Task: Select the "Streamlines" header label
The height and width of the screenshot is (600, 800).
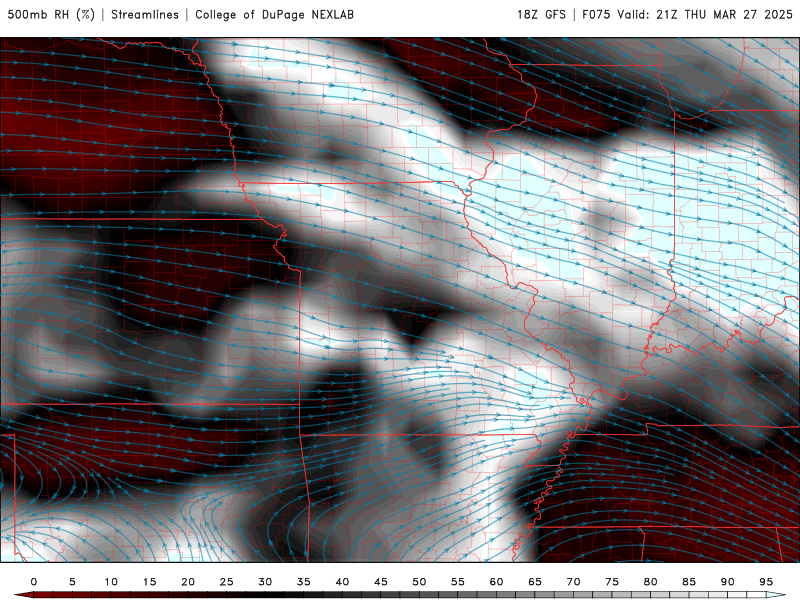Action: 145,14
